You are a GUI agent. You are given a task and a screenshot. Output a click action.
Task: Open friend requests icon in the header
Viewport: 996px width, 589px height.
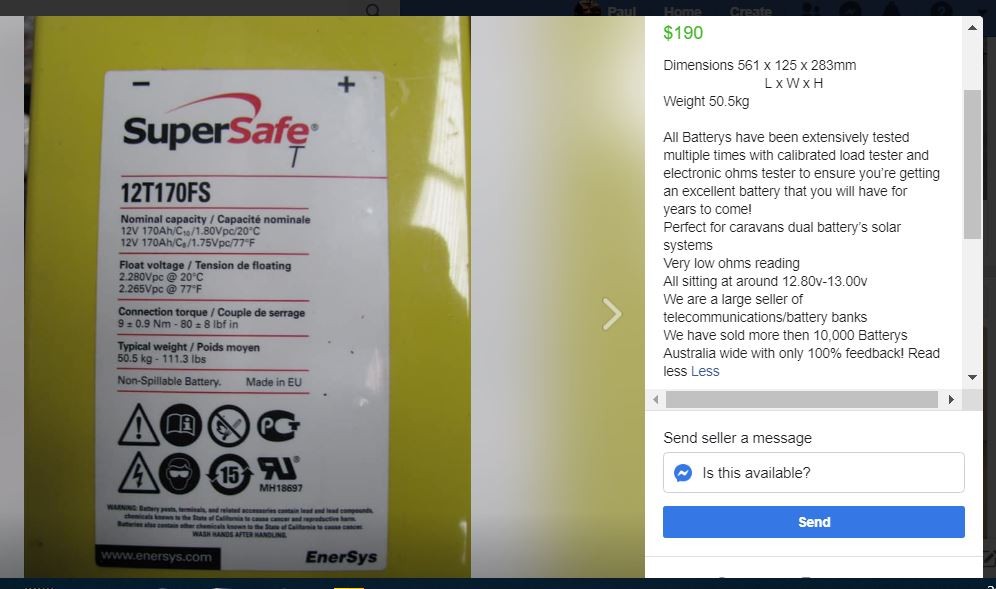point(811,10)
